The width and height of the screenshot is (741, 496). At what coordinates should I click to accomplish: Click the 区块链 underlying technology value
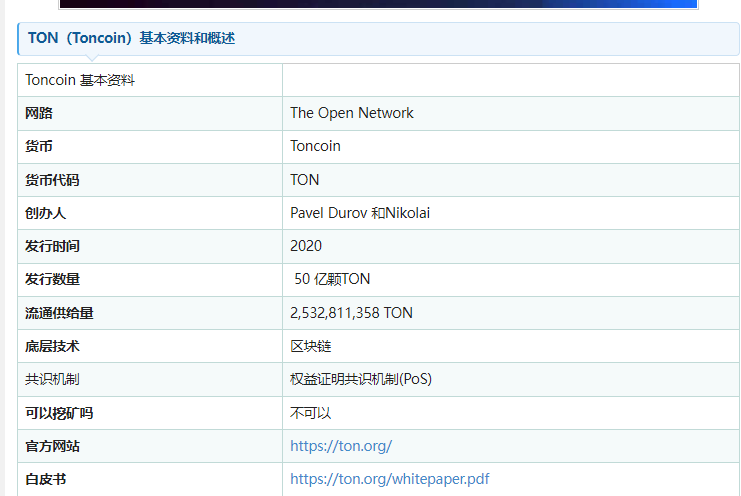click(310, 346)
